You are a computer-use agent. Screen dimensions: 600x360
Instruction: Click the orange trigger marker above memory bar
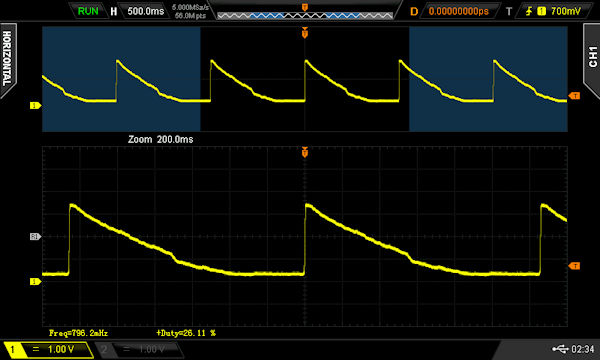[305, 7]
